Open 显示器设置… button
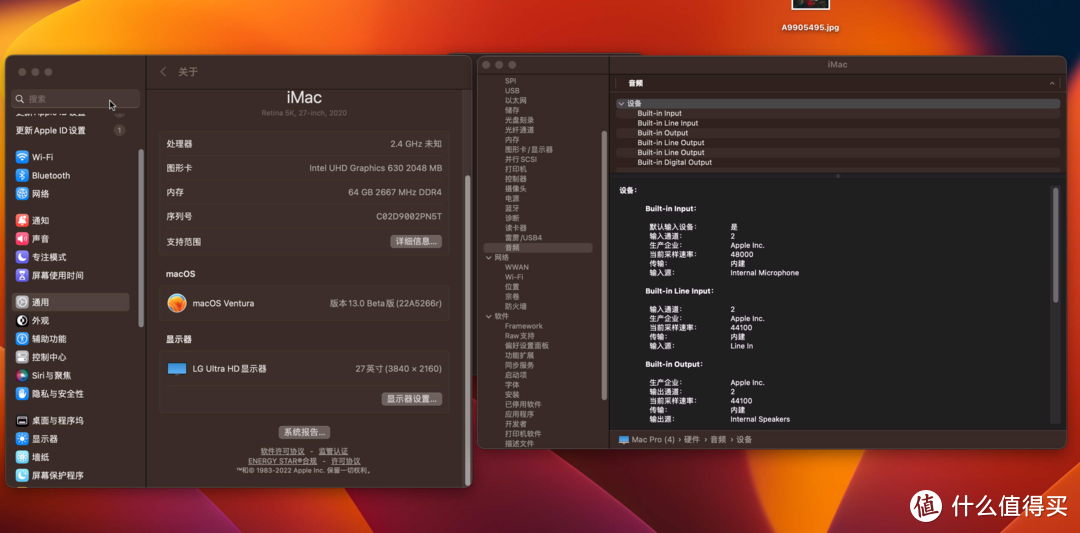This screenshot has height=533, width=1080. 412,399
